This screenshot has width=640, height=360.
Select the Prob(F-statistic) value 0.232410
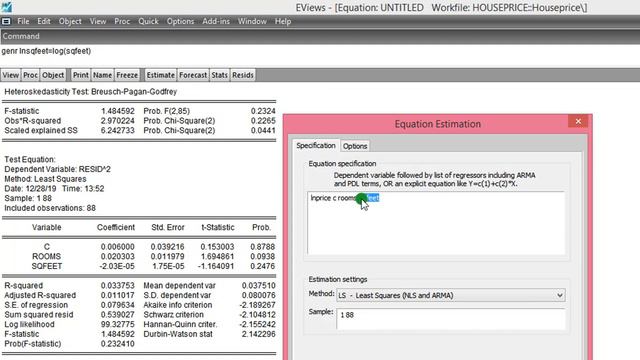pos(118,344)
